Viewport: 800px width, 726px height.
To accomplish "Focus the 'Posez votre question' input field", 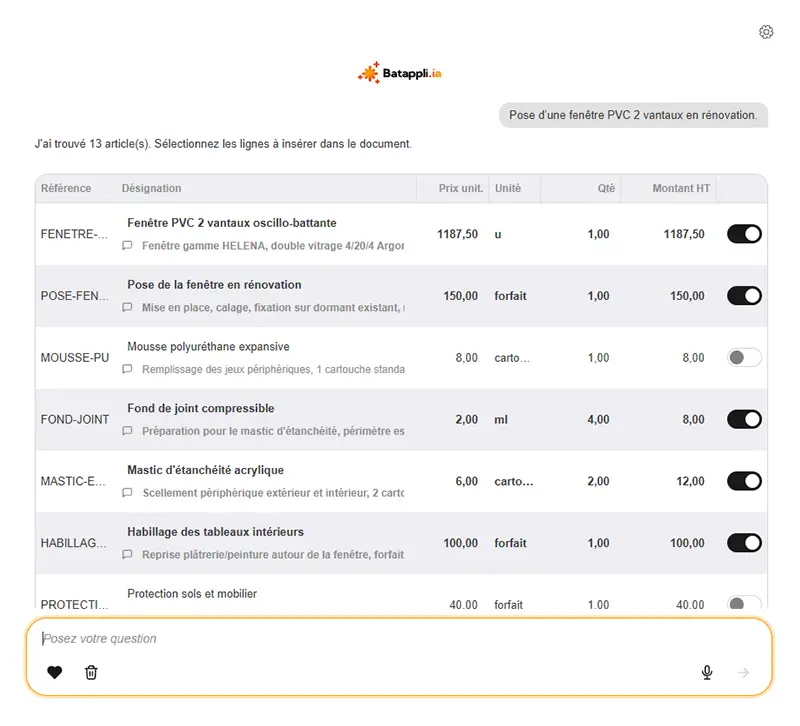I will coord(399,639).
